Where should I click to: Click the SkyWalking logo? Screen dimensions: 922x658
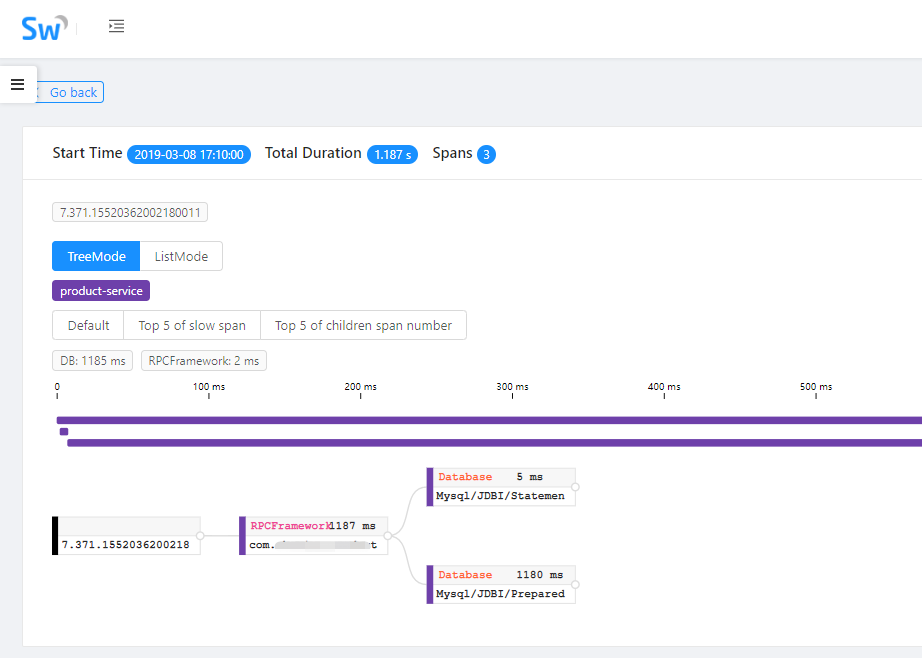coord(44,27)
